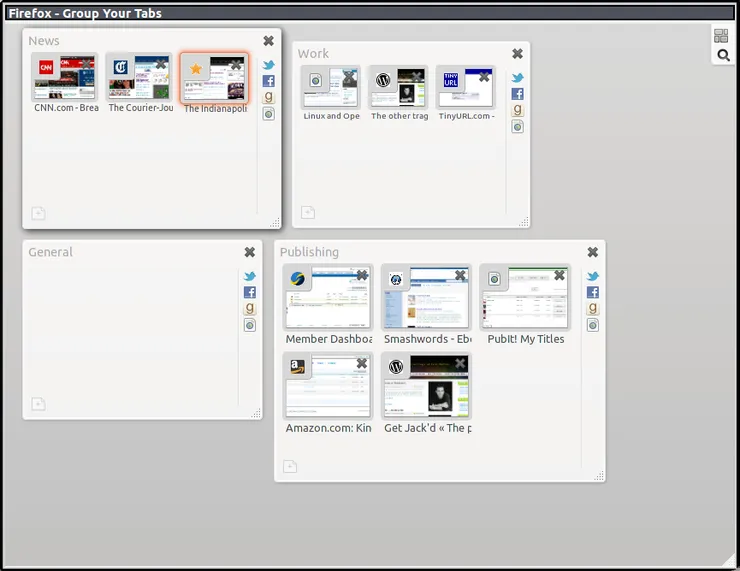Click Twitter icon in News group
740x571 pixels.
[269, 65]
